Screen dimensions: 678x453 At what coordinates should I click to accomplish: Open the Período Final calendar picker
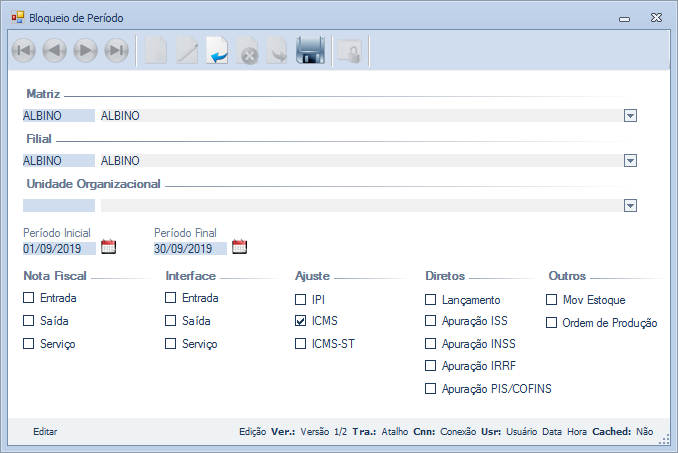click(x=239, y=247)
